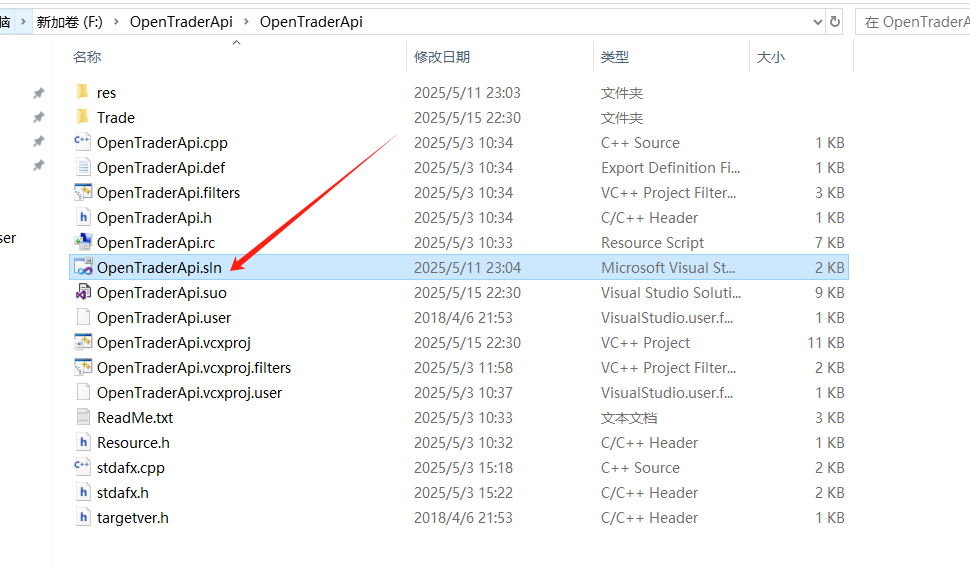Go to the first OpenTraderApi breadcrumb folder
970x568 pixels.
tap(181, 22)
